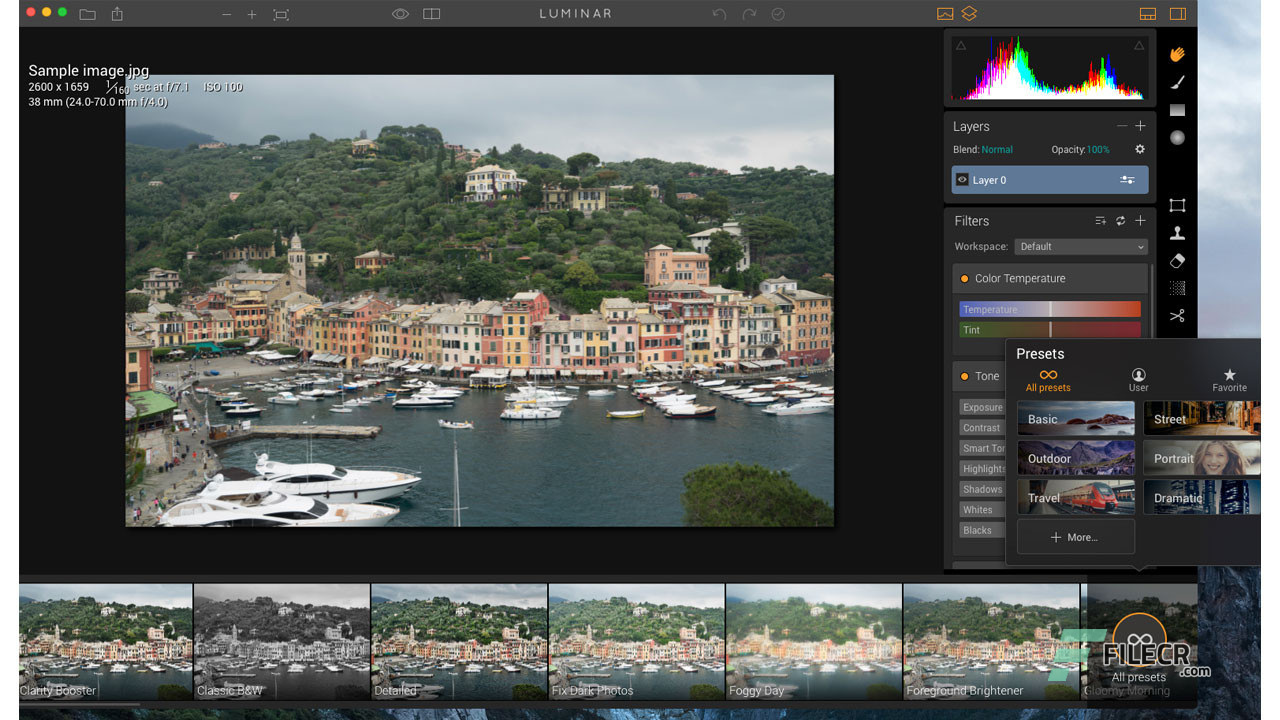Toggle histogram highlight clipping triangle on right
The height and width of the screenshot is (720, 1280).
click(1138, 45)
